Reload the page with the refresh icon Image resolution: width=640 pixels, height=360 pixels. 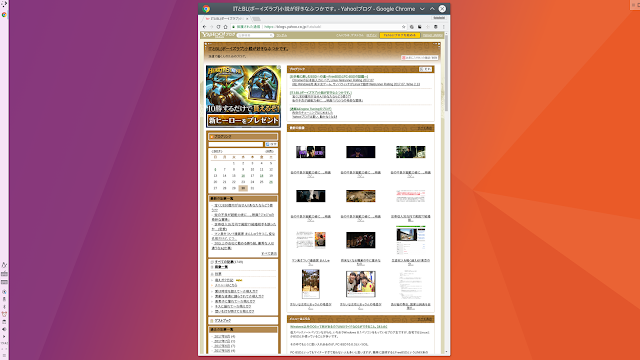[218, 27]
